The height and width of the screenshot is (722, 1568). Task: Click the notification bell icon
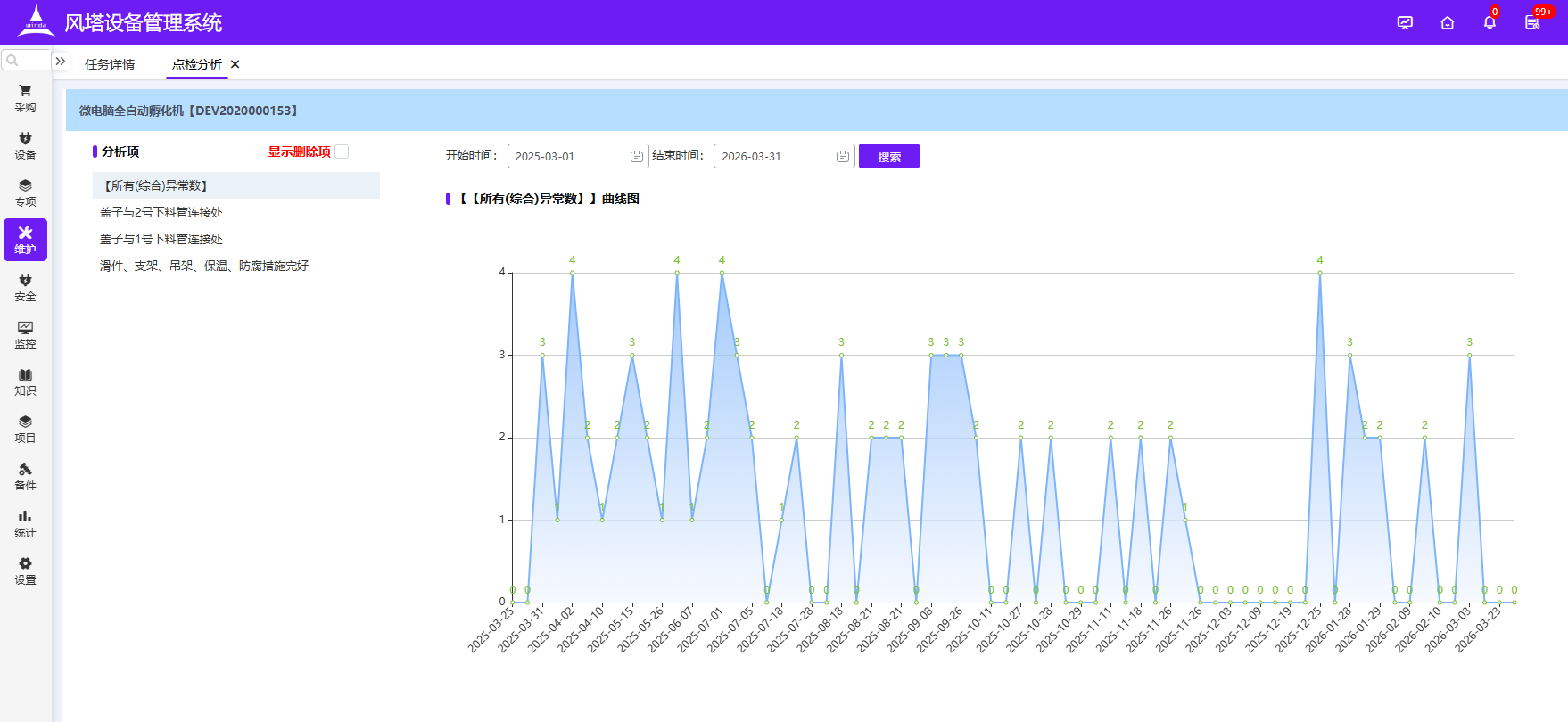click(1490, 22)
